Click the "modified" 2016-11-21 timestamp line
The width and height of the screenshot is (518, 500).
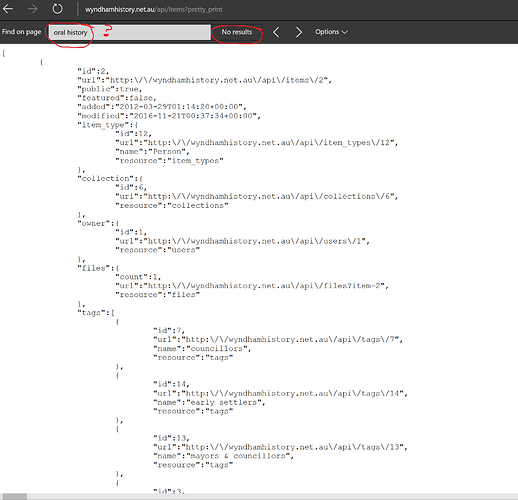[x=169, y=116]
